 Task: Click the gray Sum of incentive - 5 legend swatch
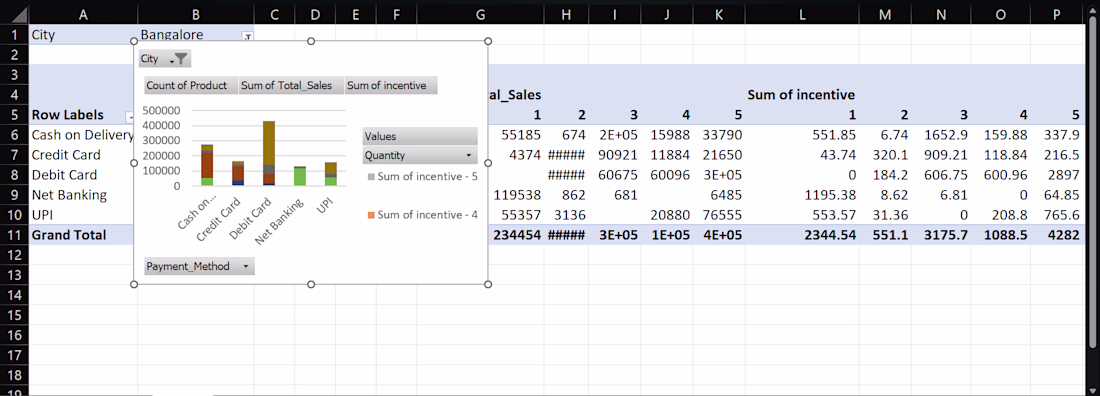[370, 177]
